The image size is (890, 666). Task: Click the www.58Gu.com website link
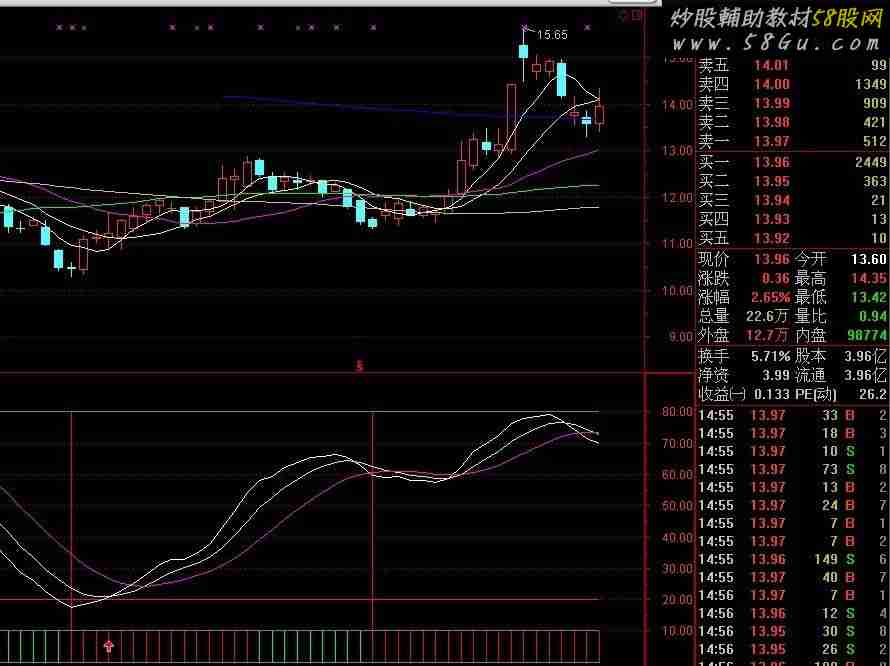pyautogui.click(x=775, y=43)
